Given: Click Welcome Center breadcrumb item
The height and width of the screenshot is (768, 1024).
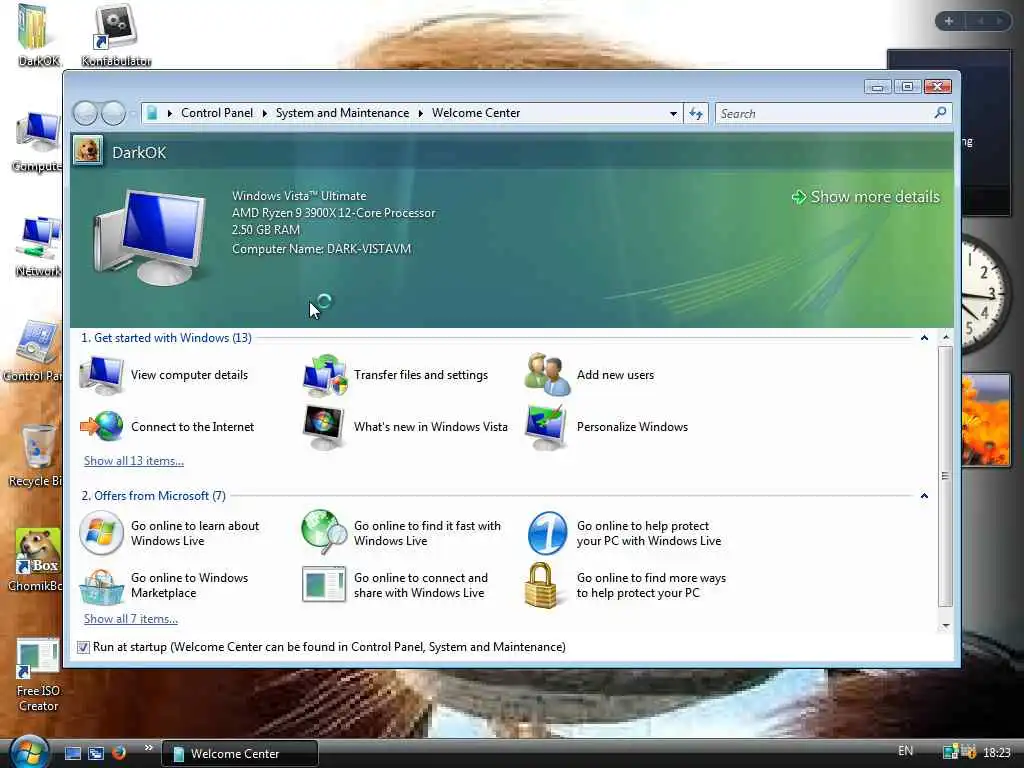Looking at the screenshot, I should [x=476, y=113].
